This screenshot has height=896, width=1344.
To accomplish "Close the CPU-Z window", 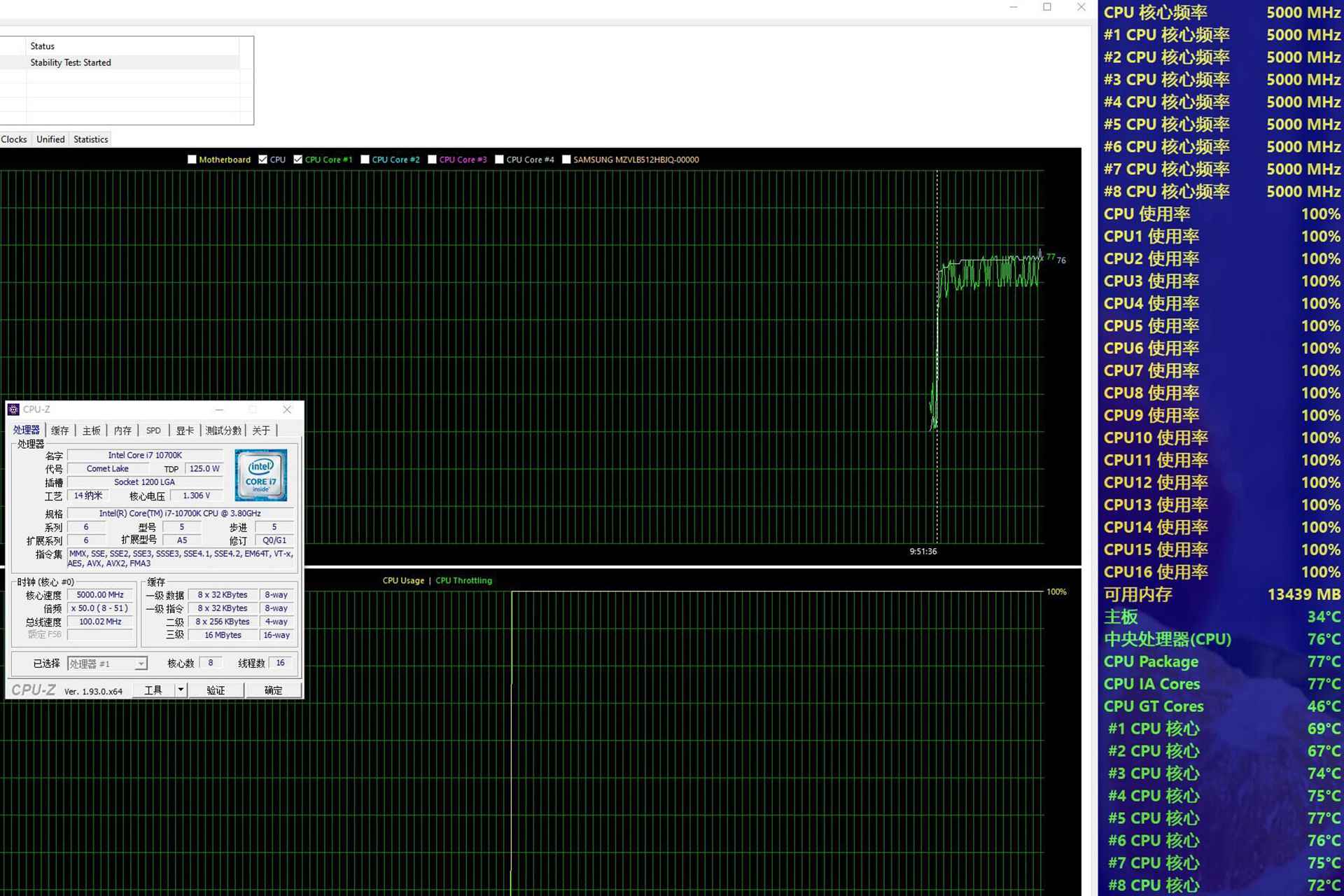I will (287, 409).
